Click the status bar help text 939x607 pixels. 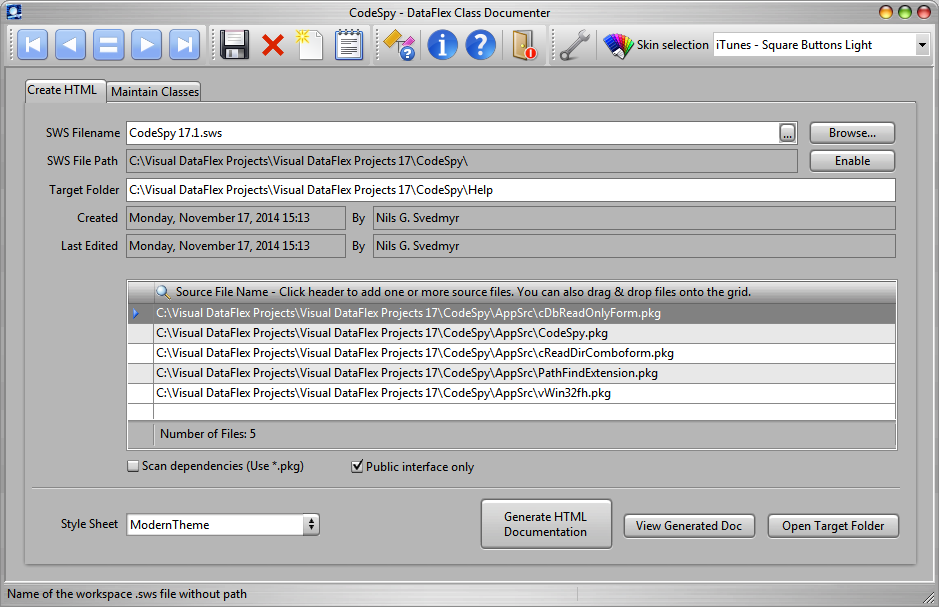pyautogui.click(x=127, y=594)
